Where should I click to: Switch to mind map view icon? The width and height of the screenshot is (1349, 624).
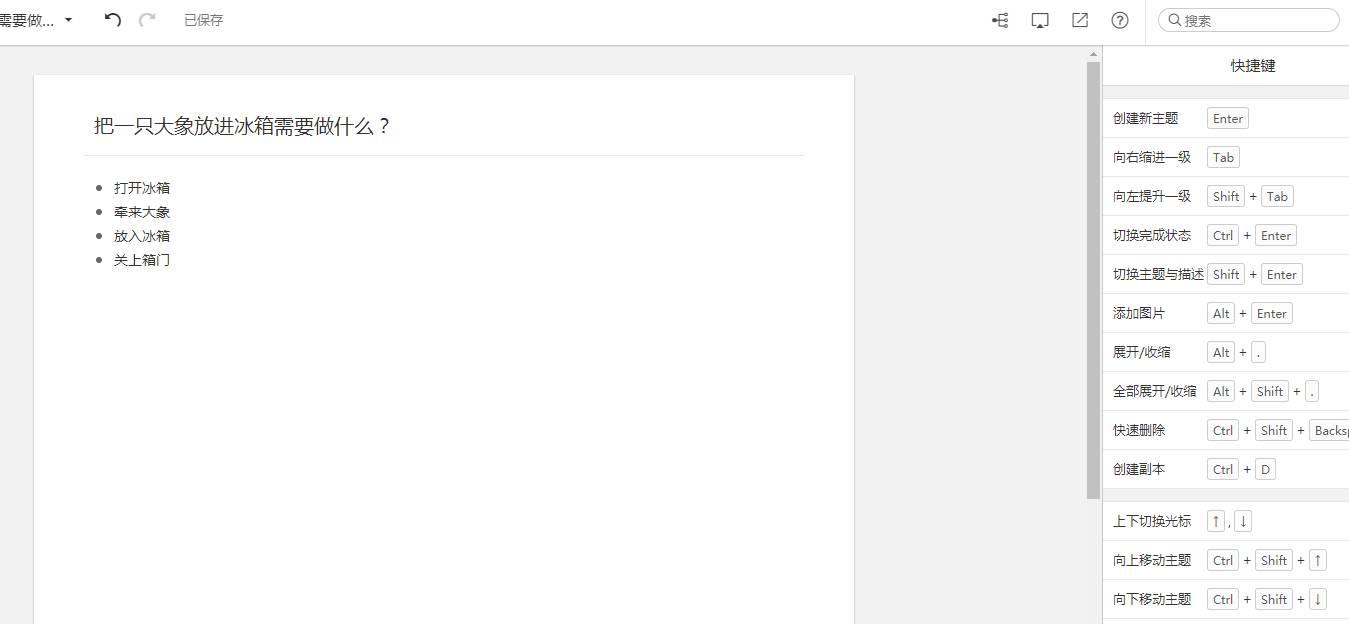coord(1000,20)
